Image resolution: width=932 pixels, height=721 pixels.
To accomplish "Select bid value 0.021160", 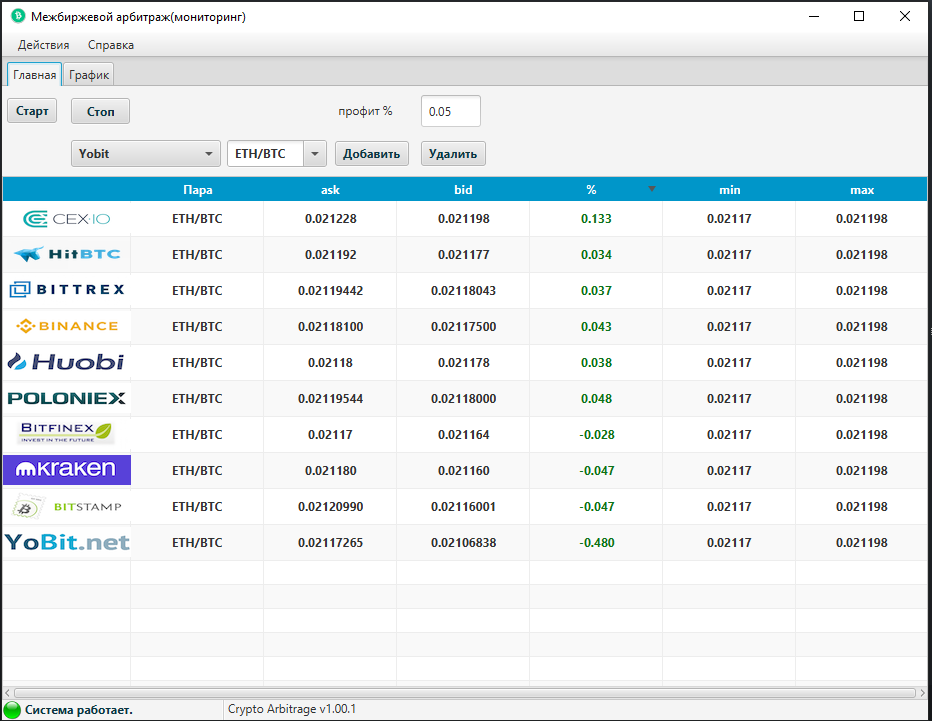I will click(464, 470).
